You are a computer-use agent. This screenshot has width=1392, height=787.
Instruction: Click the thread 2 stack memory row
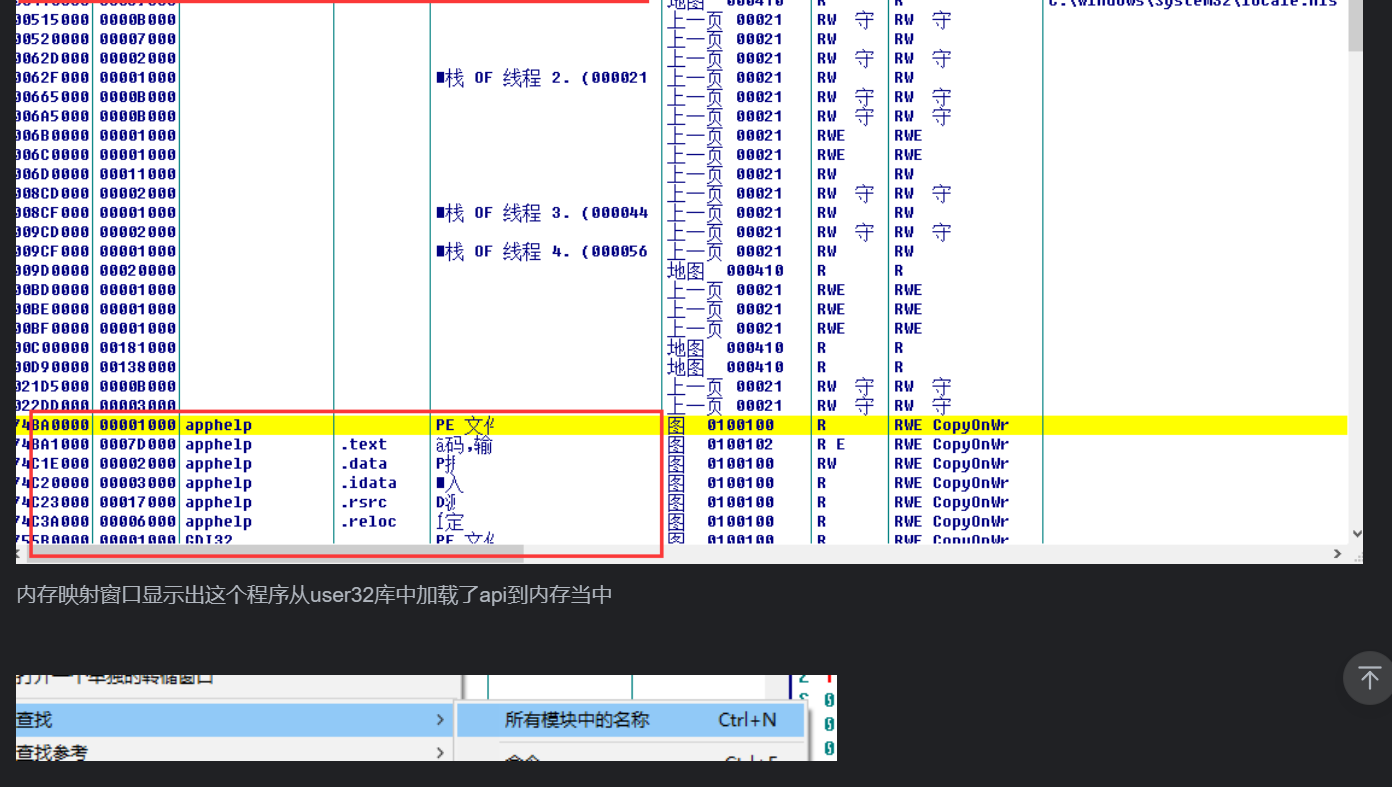point(540,78)
